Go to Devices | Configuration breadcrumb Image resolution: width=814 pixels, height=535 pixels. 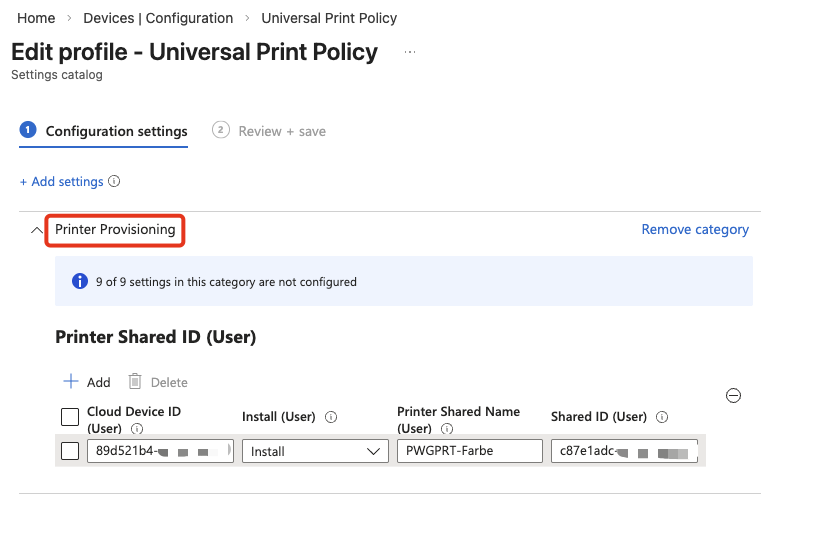(x=158, y=18)
